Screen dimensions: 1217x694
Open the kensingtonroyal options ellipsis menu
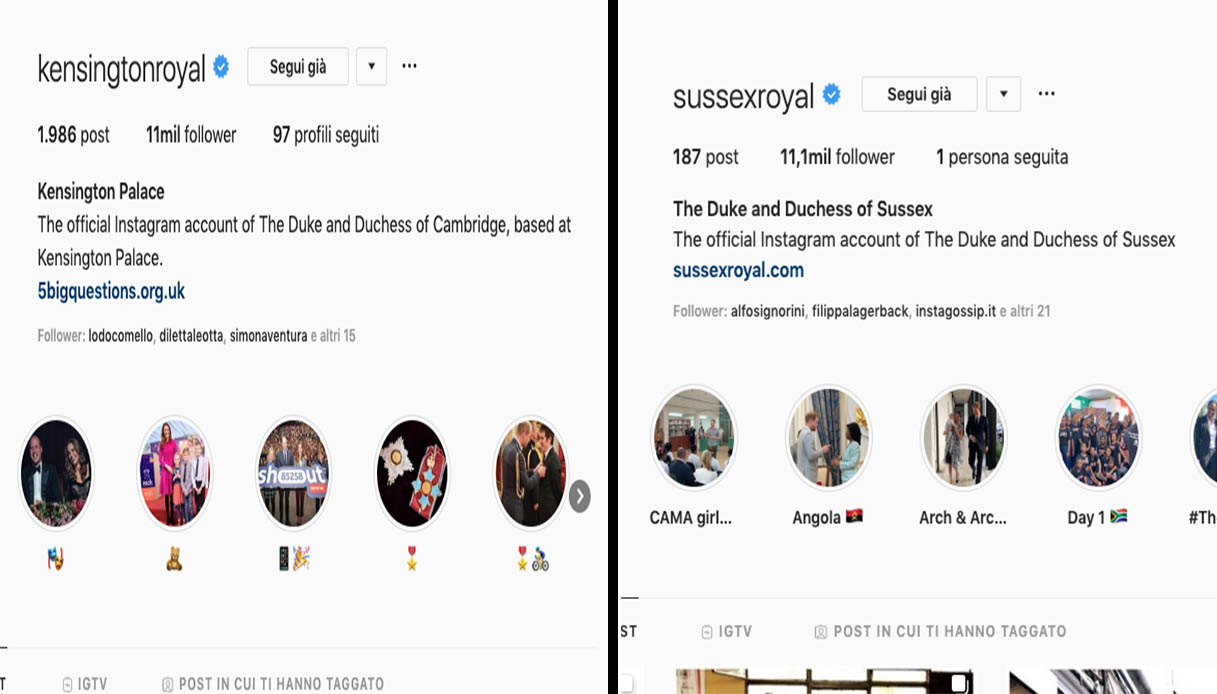click(409, 66)
